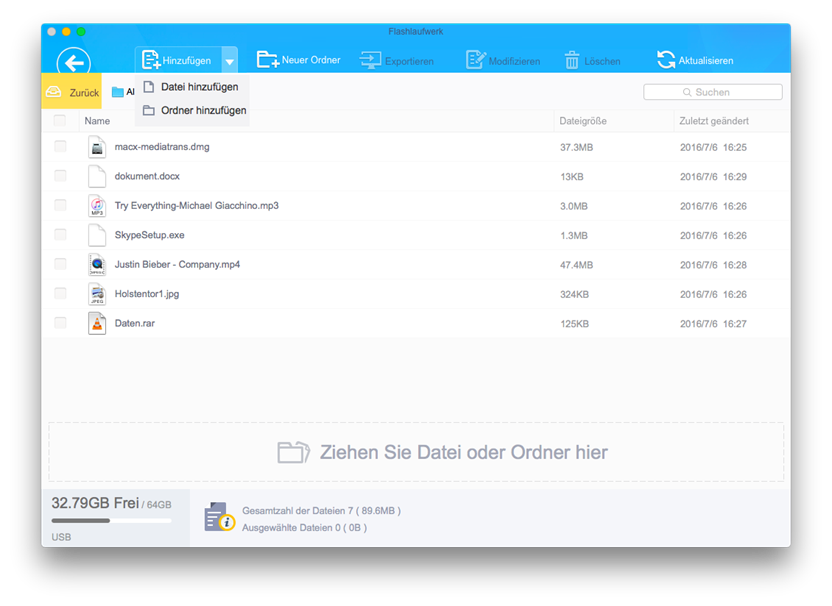
Task: Click the SkypeSetup.exe file icon
Action: pyautogui.click(x=97, y=235)
